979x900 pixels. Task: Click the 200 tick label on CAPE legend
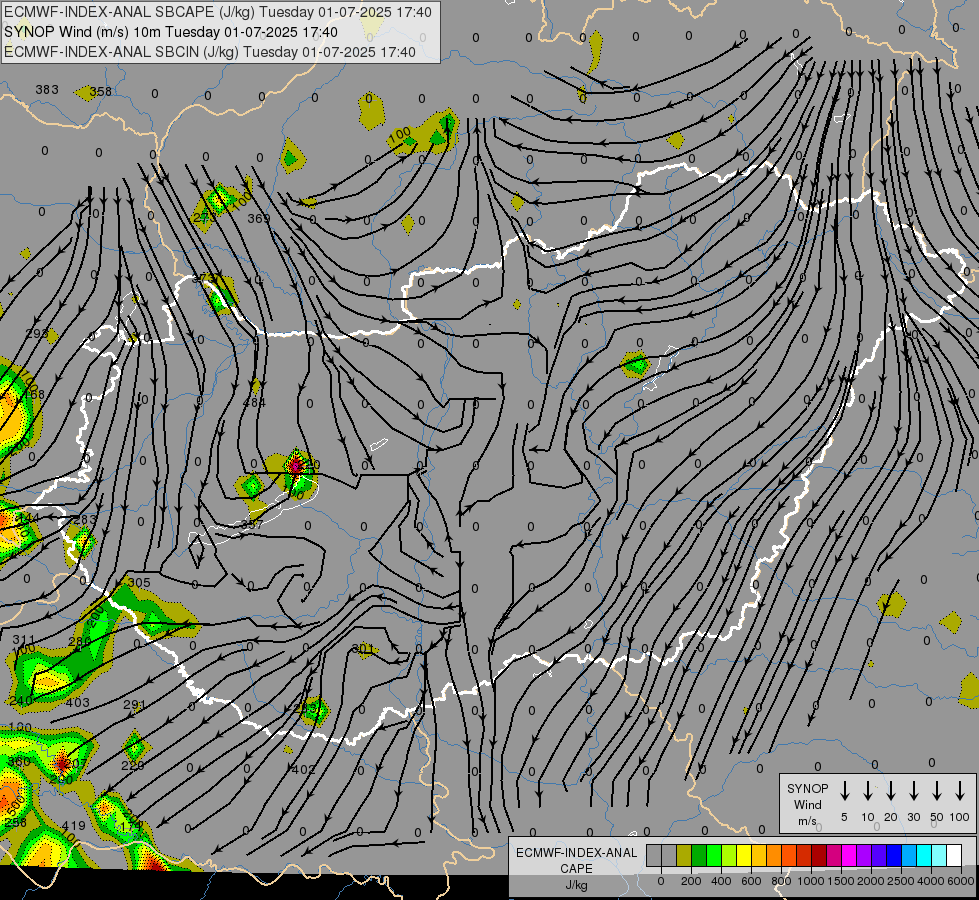click(691, 881)
